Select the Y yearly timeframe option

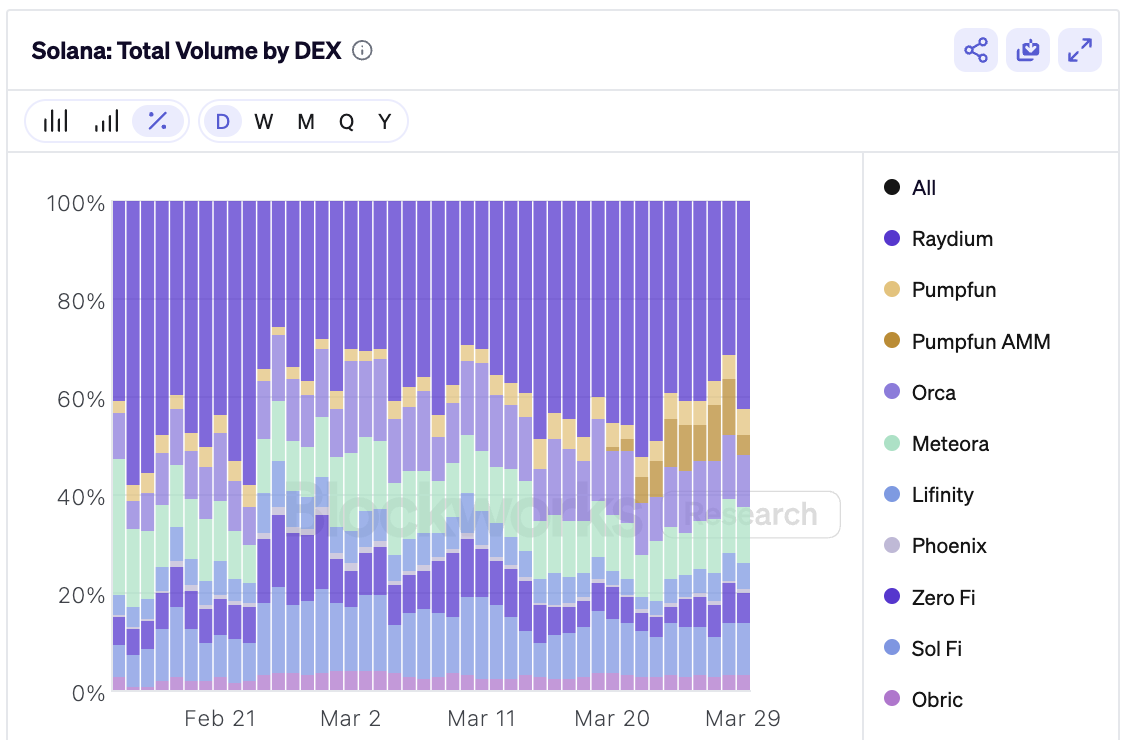pyautogui.click(x=384, y=120)
